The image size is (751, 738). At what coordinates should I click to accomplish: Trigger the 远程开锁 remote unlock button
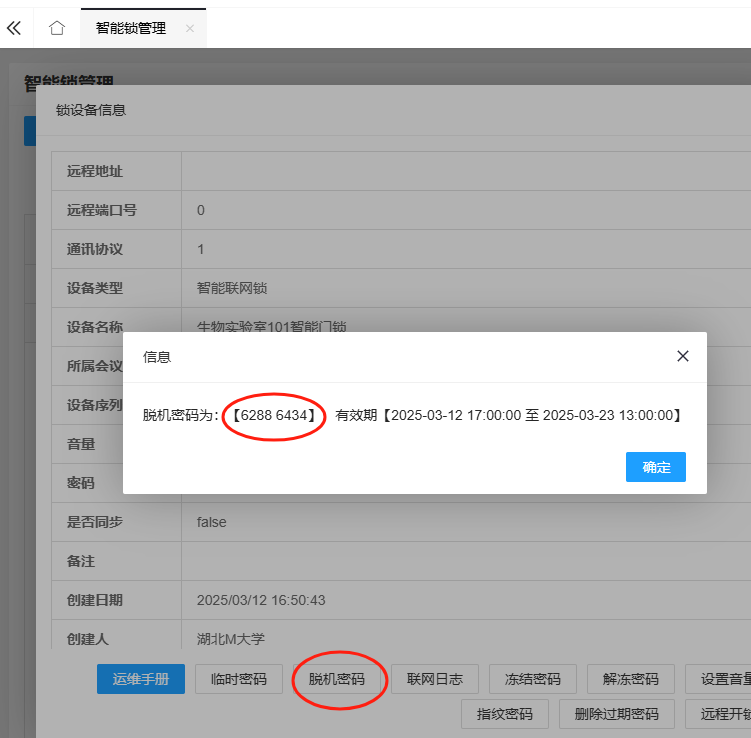pyautogui.click(x=722, y=714)
